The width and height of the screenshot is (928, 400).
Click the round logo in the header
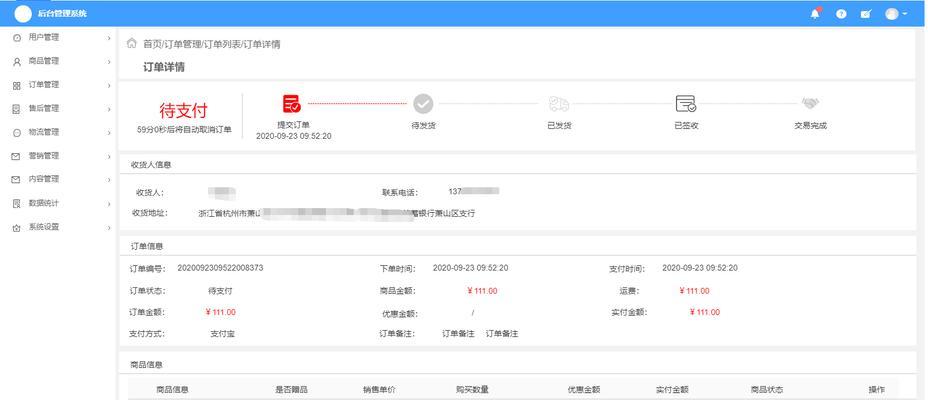22,13
